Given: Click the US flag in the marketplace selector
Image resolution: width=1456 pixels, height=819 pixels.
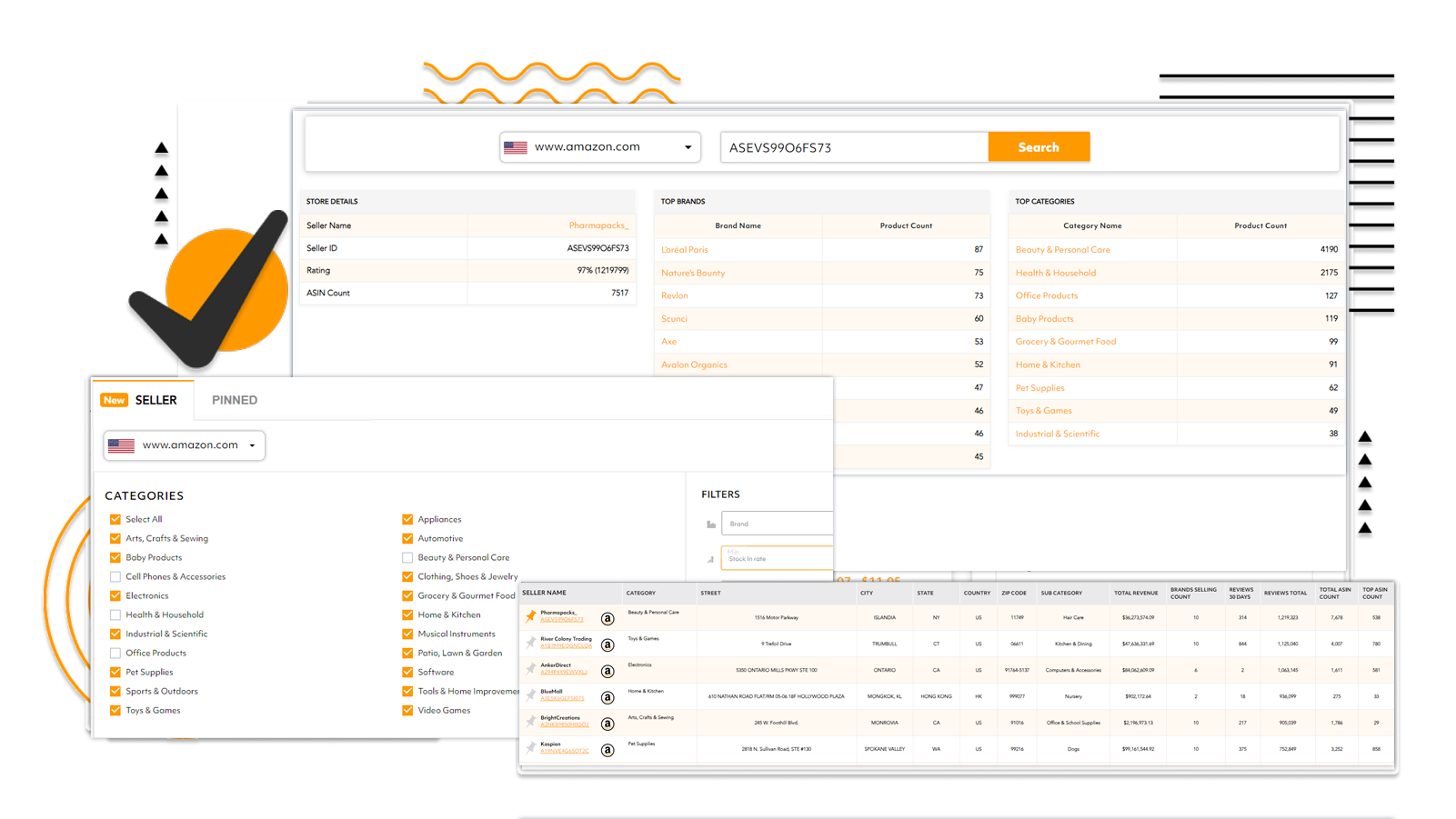Looking at the screenshot, I should (516, 146).
